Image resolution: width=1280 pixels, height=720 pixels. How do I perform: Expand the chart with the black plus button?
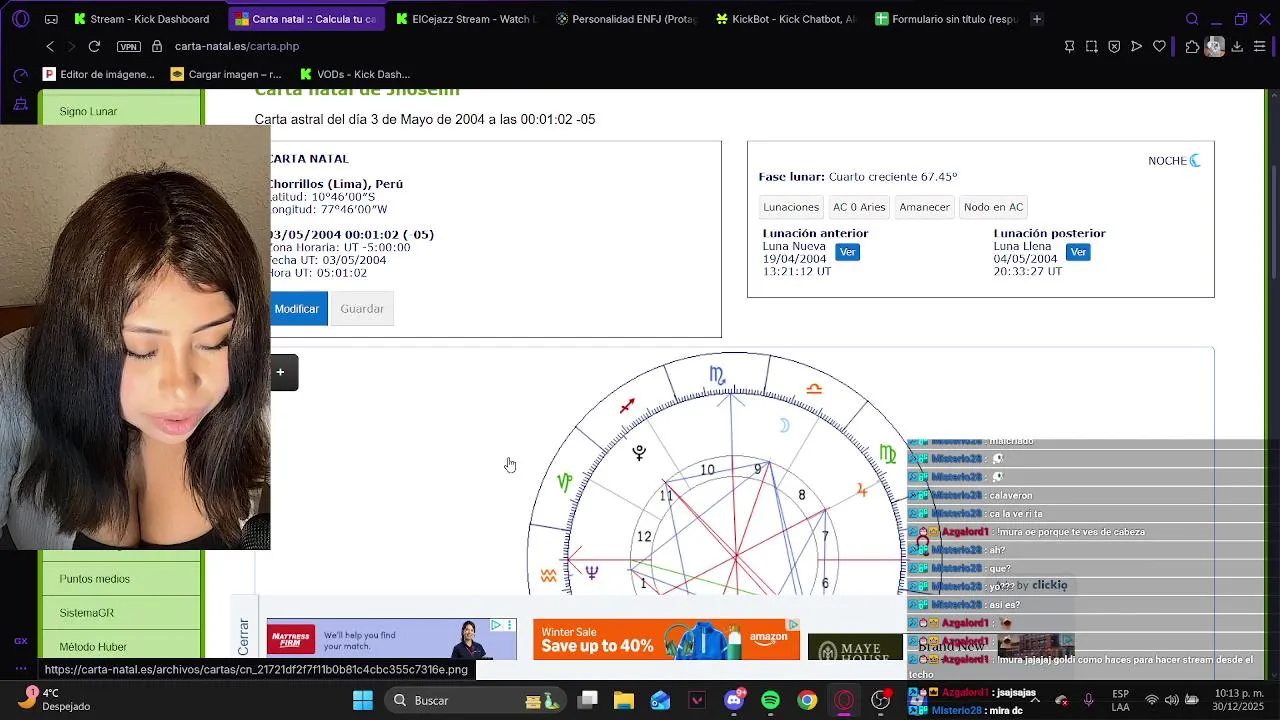[281, 373]
